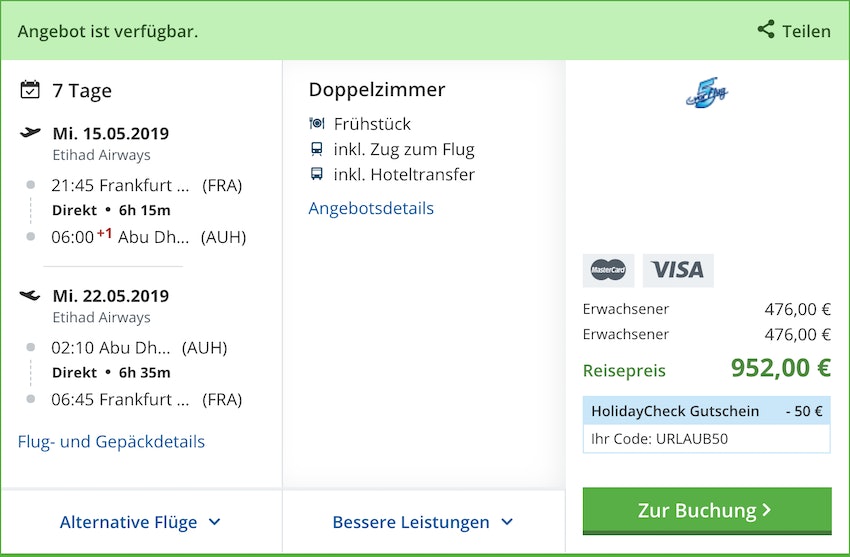Click the departing airplane icon for 15.05.2019
850x557 pixels.
[30, 133]
